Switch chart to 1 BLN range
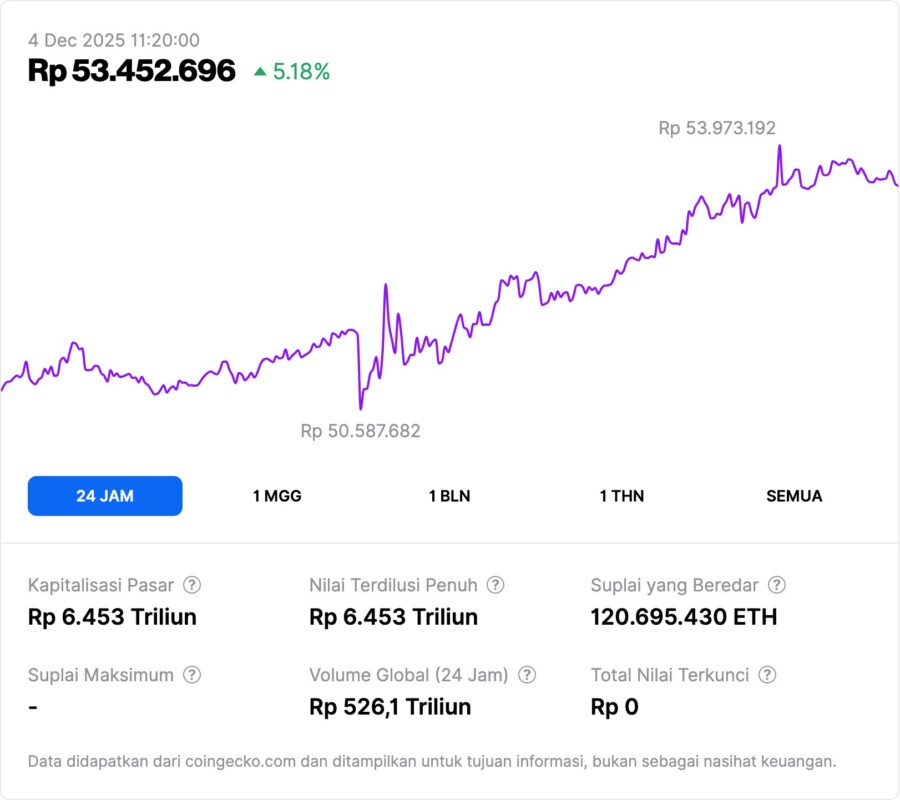 tap(450, 496)
